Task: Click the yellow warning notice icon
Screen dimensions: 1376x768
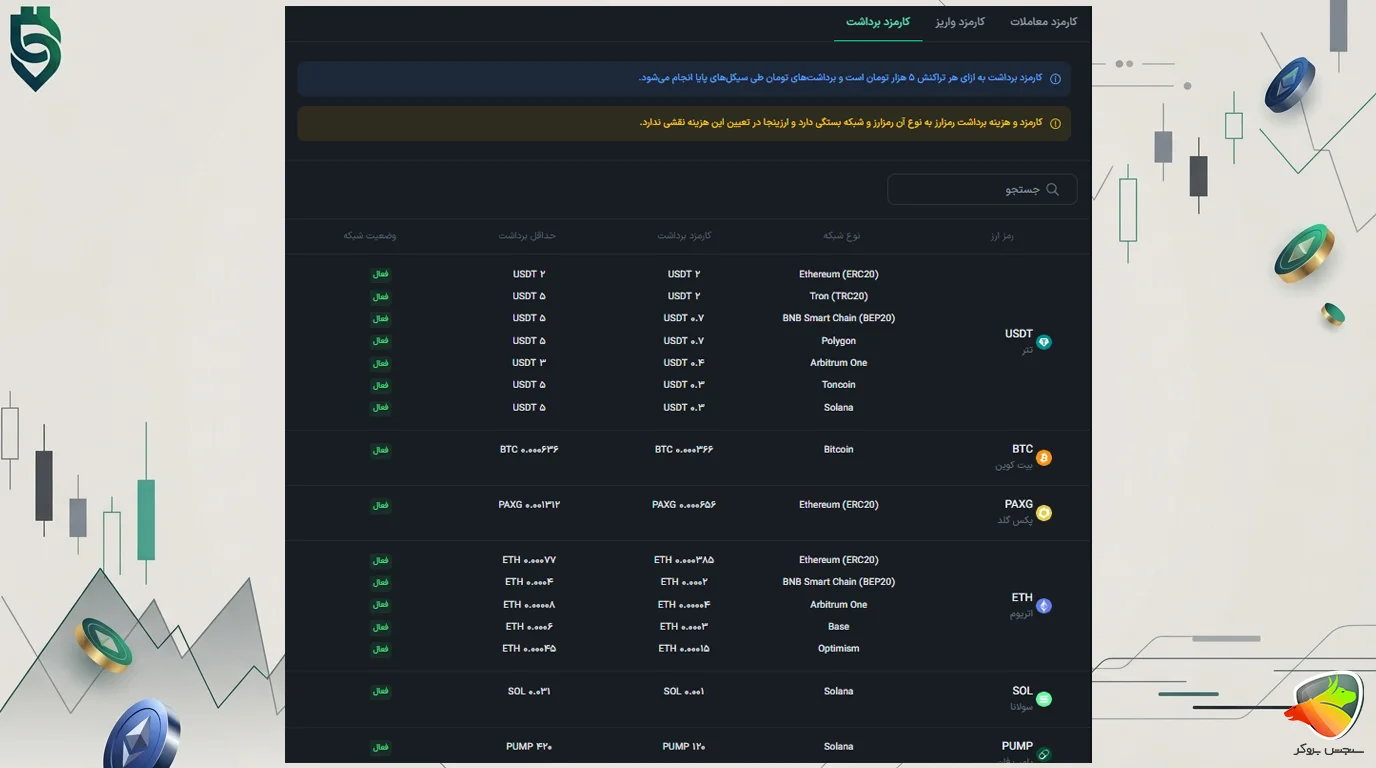Action: pos(1055,124)
